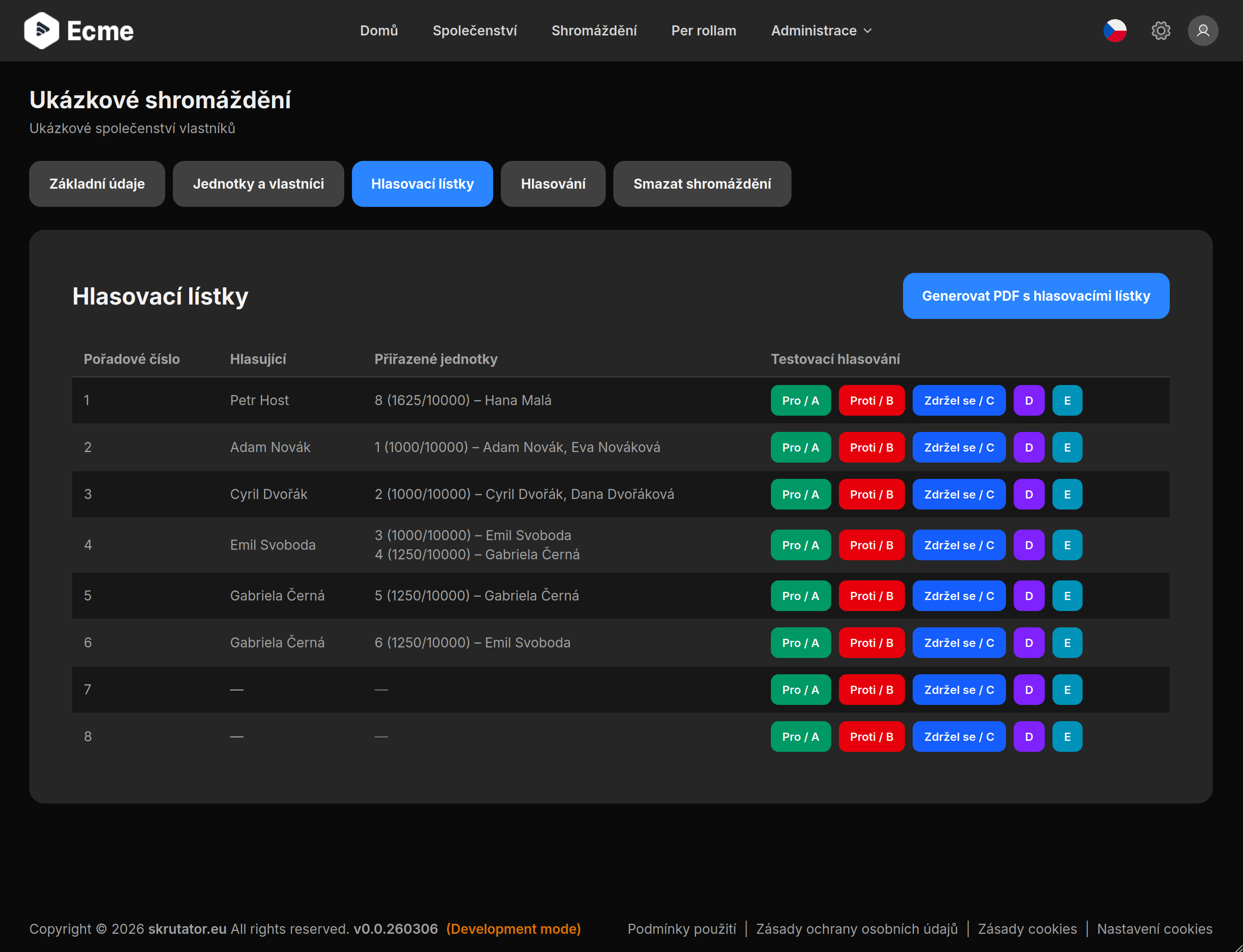1243x952 pixels.
Task: Vote Pro / A in ballot row 7
Action: 801,690
